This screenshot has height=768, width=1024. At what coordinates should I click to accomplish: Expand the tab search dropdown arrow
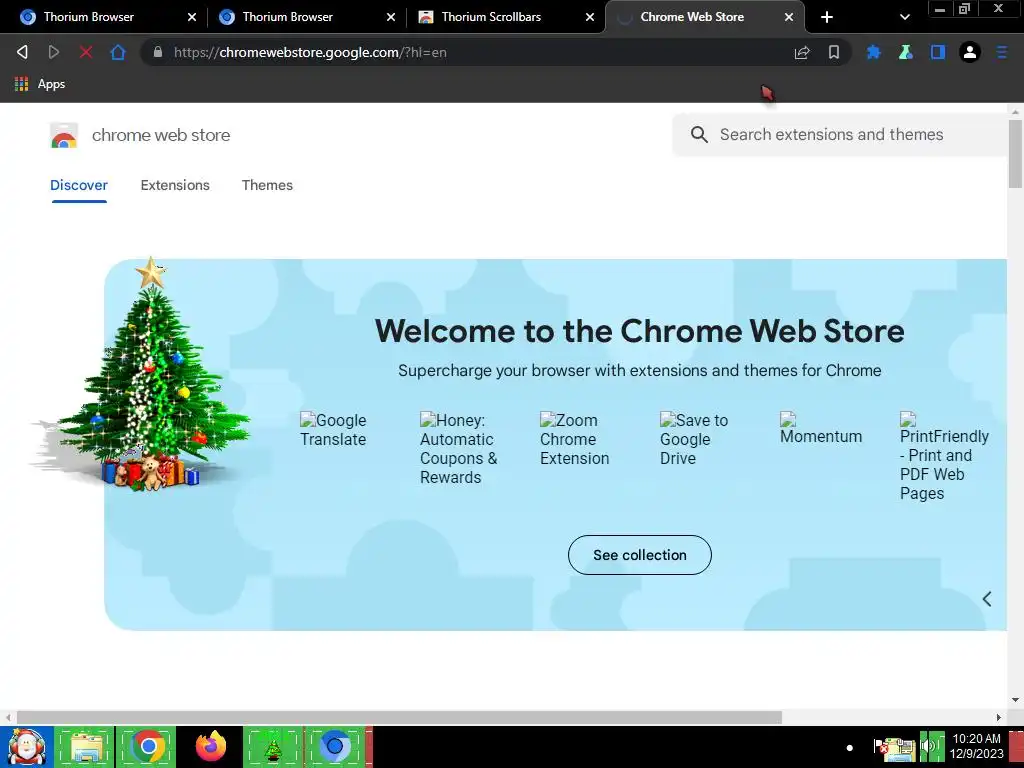click(904, 17)
